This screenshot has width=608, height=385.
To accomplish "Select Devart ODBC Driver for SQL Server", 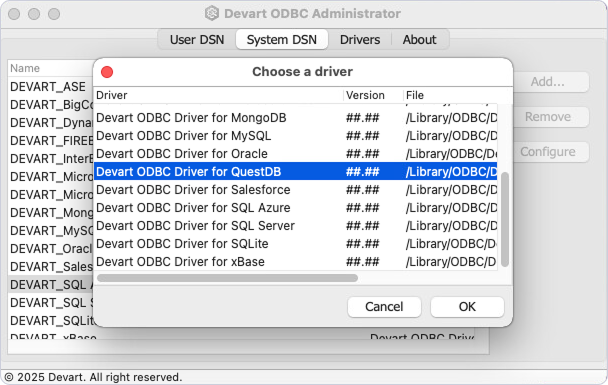I will pyautogui.click(x=295, y=226).
